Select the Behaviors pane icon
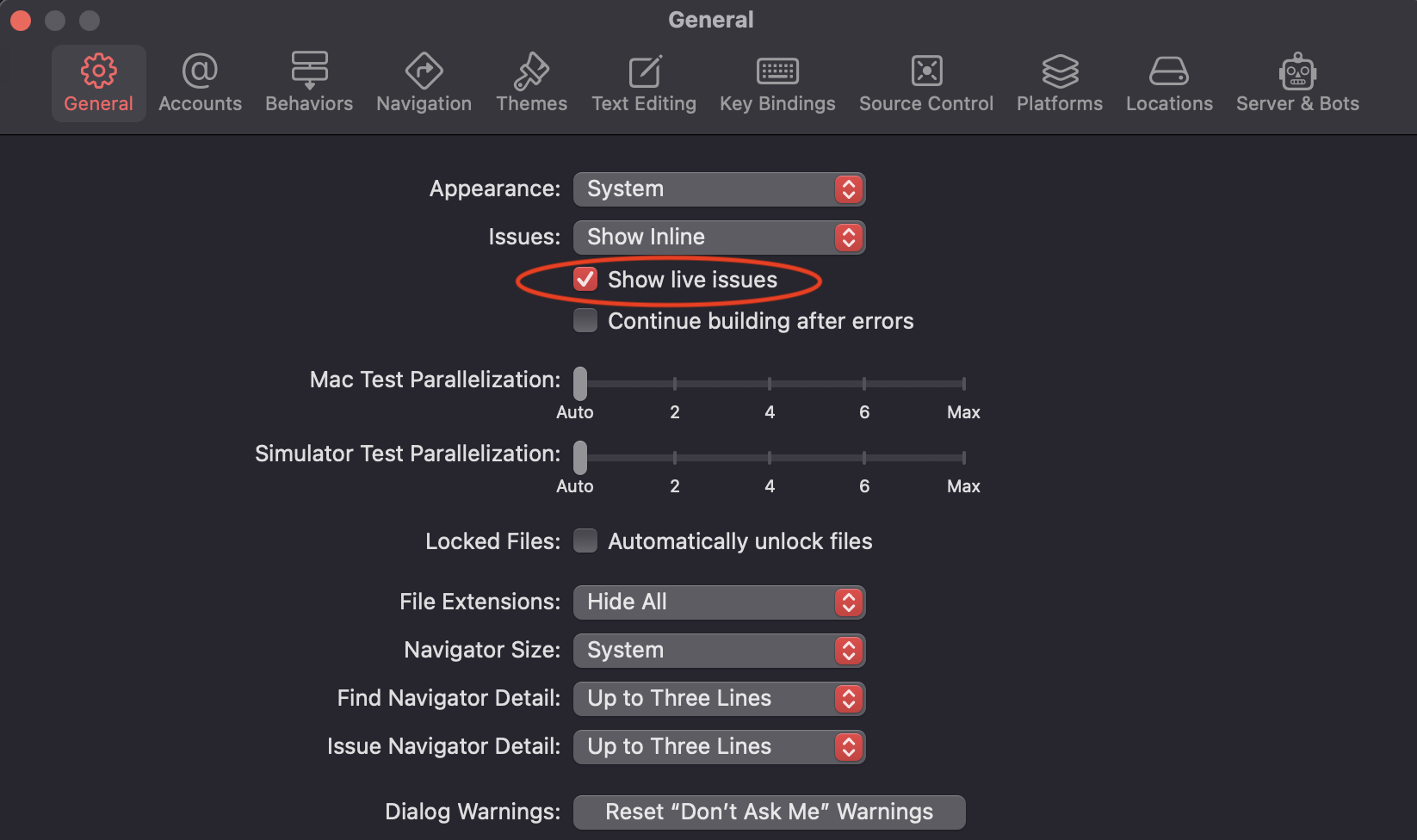This screenshot has height=840, width=1417. (x=309, y=71)
